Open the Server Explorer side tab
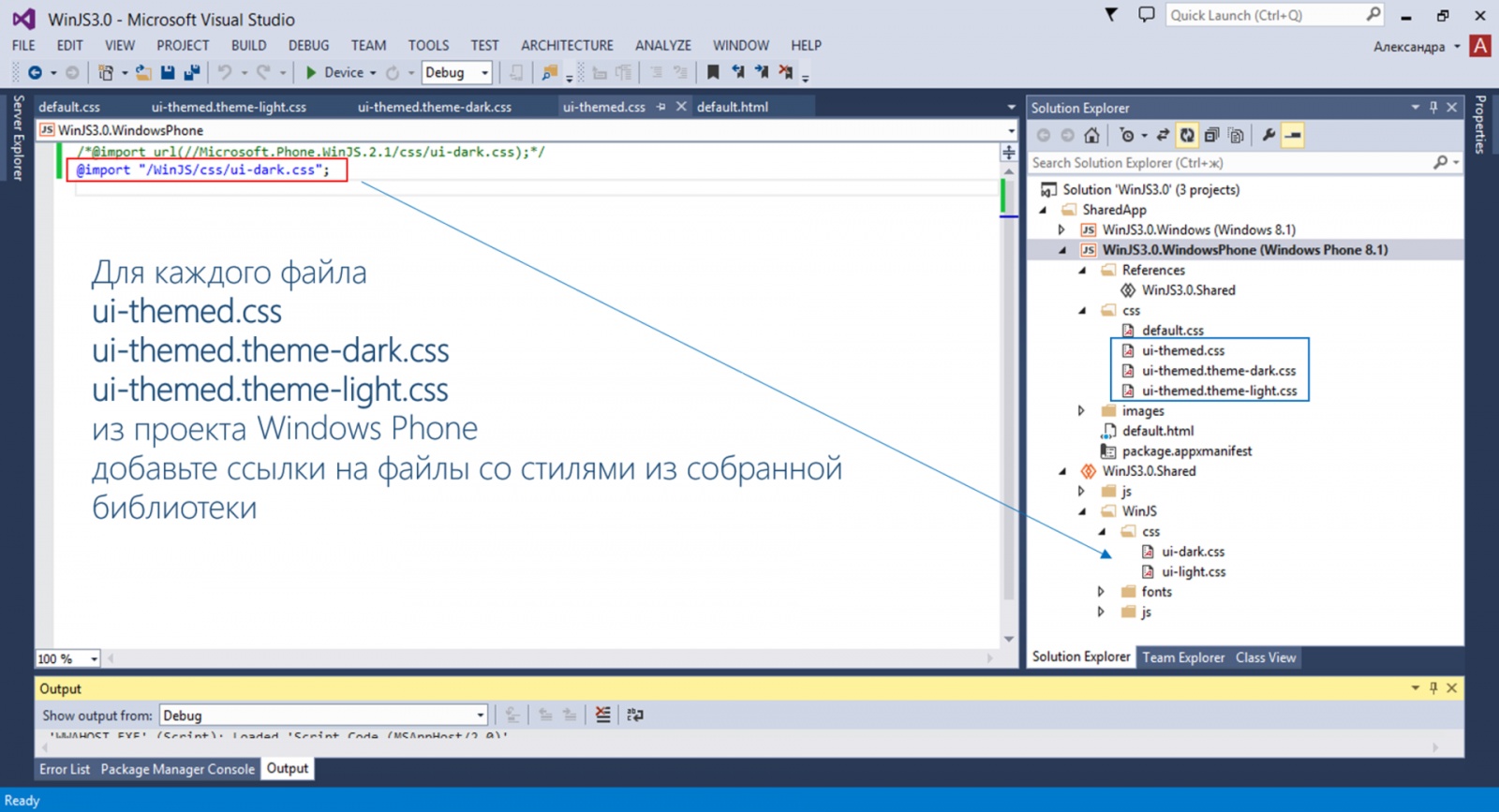The height and width of the screenshot is (812, 1499). (x=18, y=138)
